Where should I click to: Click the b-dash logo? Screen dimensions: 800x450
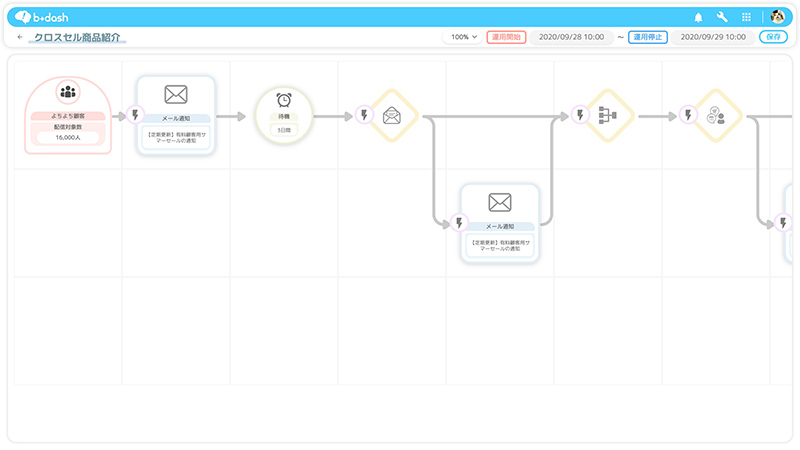click(x=42, y=17)
